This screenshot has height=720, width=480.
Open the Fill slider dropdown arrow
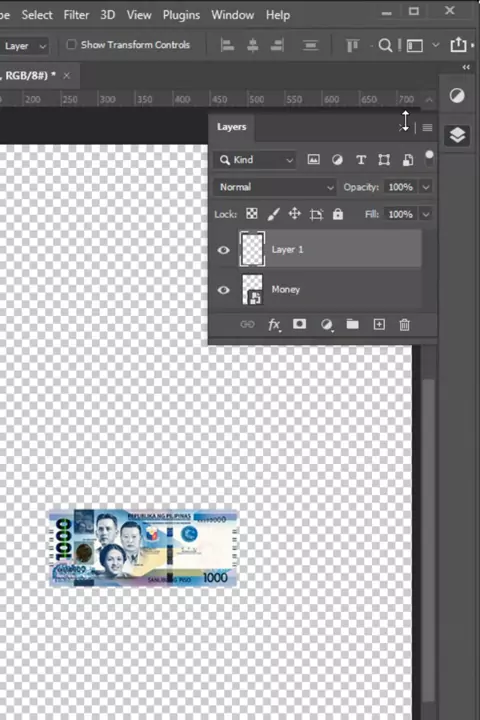pos(426,214)
